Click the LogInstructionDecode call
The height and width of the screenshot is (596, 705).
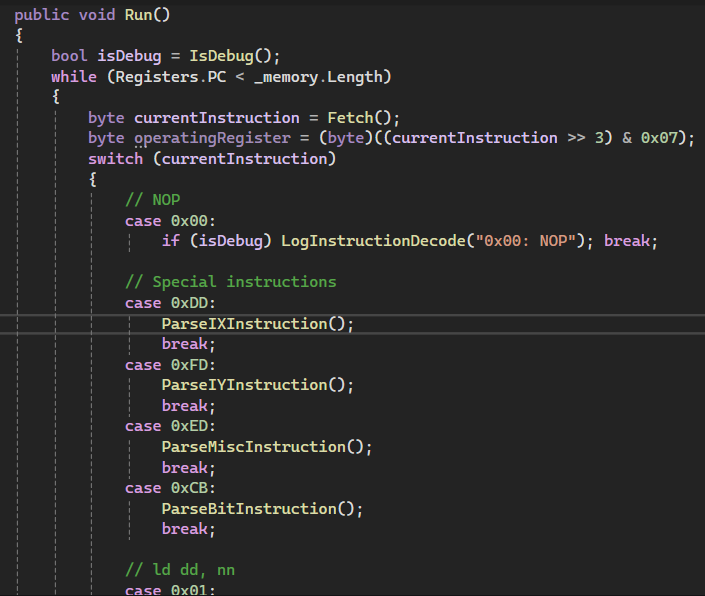(373, 241)
